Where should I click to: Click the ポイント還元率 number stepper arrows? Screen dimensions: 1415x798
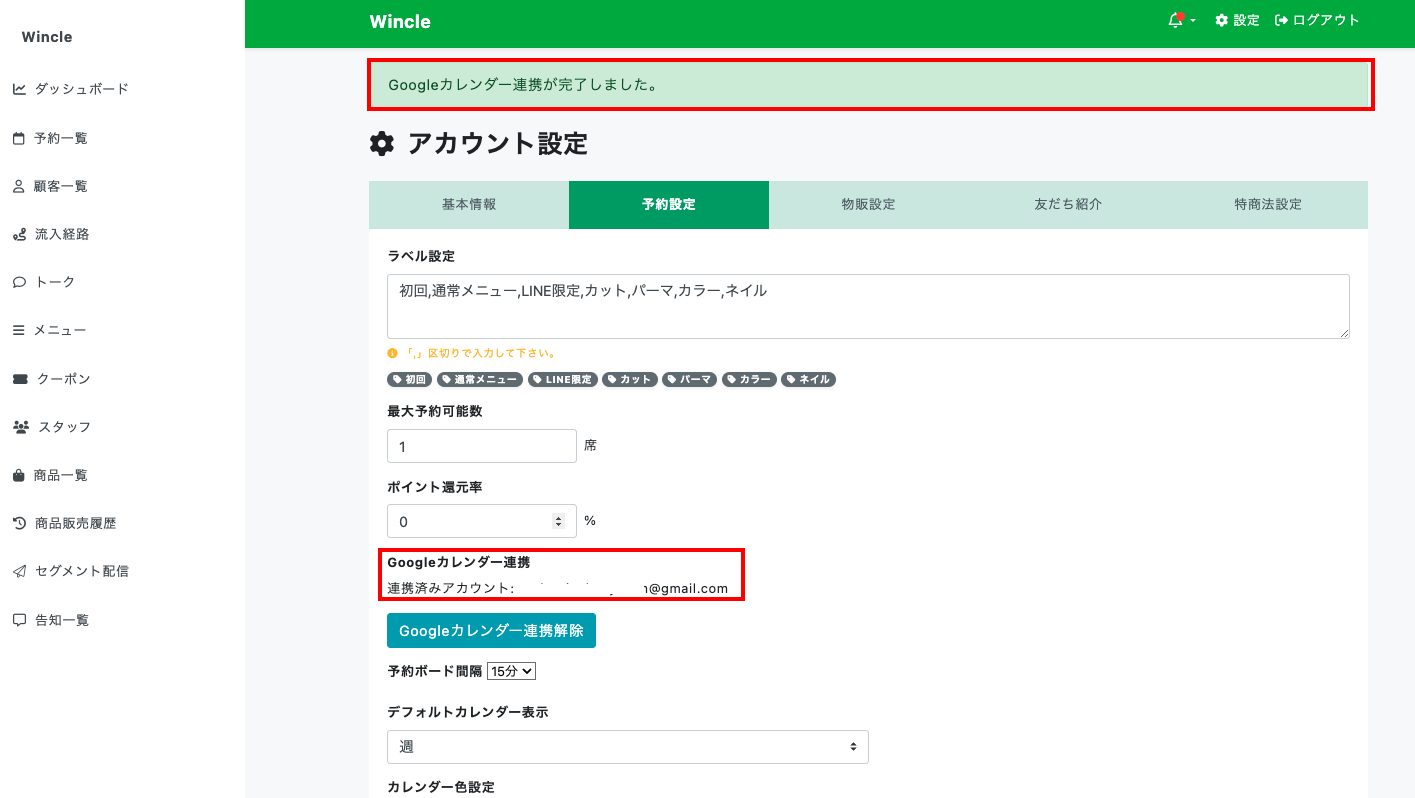tap(558, 521)
